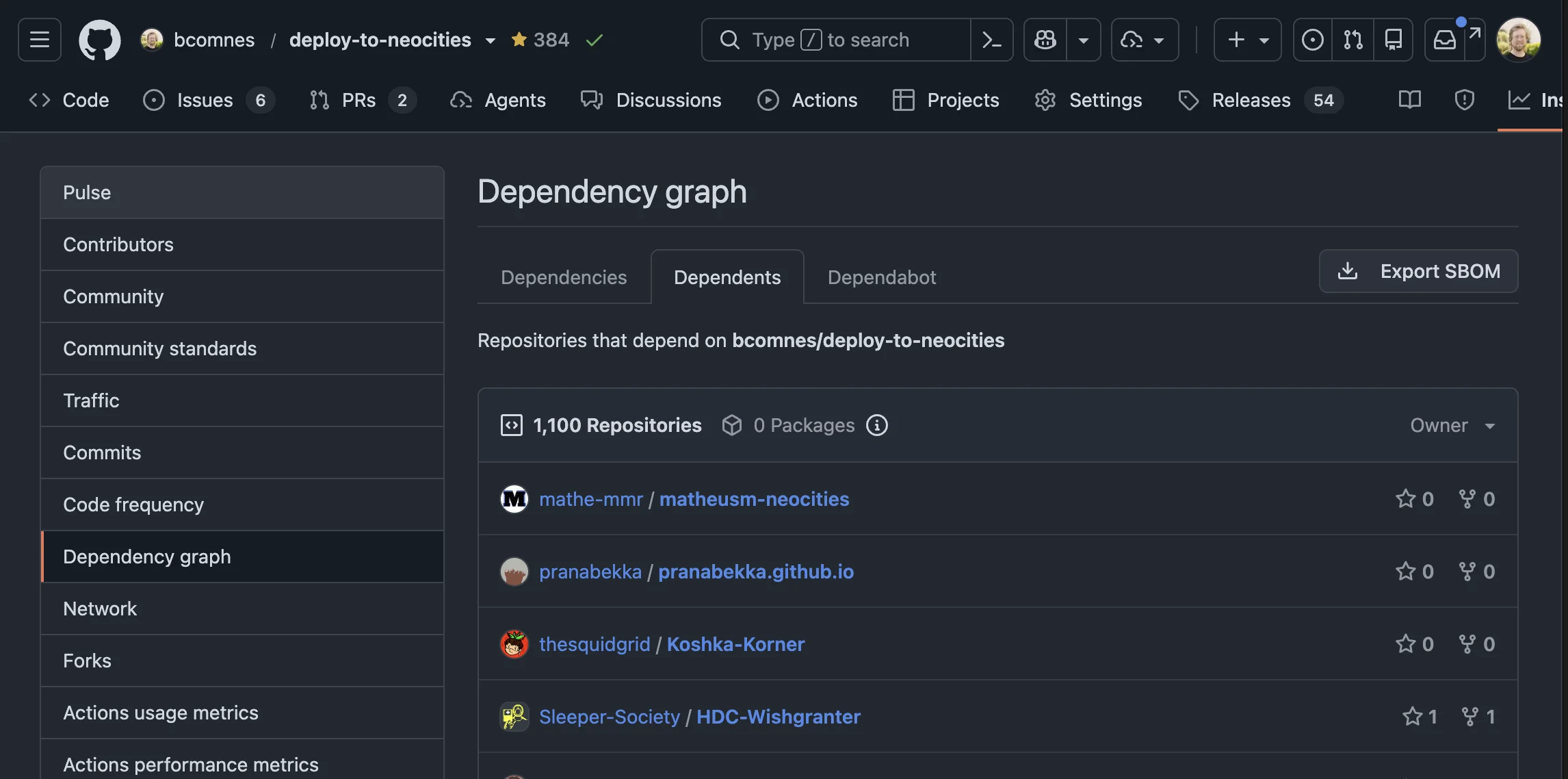Select Contributors in the sidebar

[242, 244]
